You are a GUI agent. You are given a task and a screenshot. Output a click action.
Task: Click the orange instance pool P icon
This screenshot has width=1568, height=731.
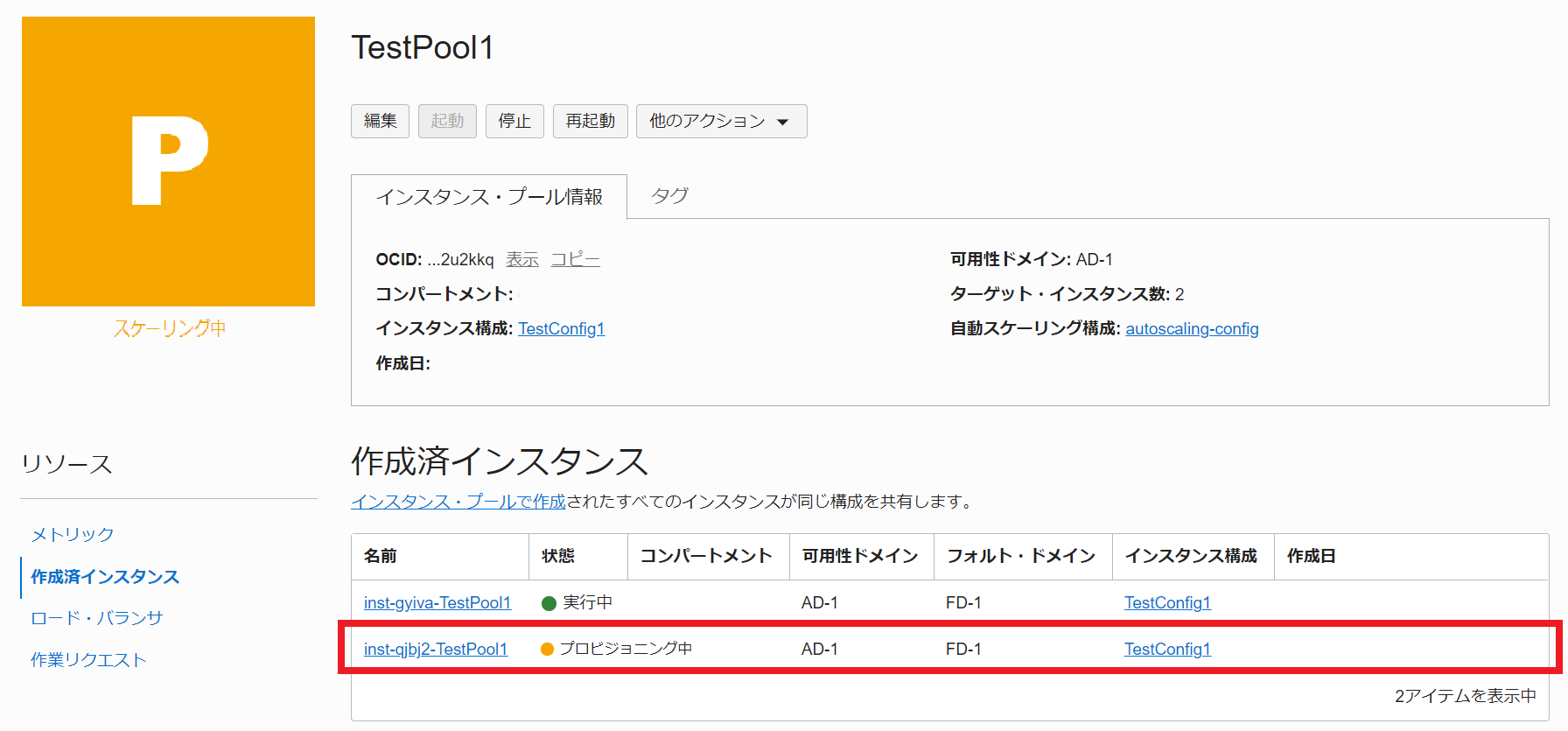[168, 162]
